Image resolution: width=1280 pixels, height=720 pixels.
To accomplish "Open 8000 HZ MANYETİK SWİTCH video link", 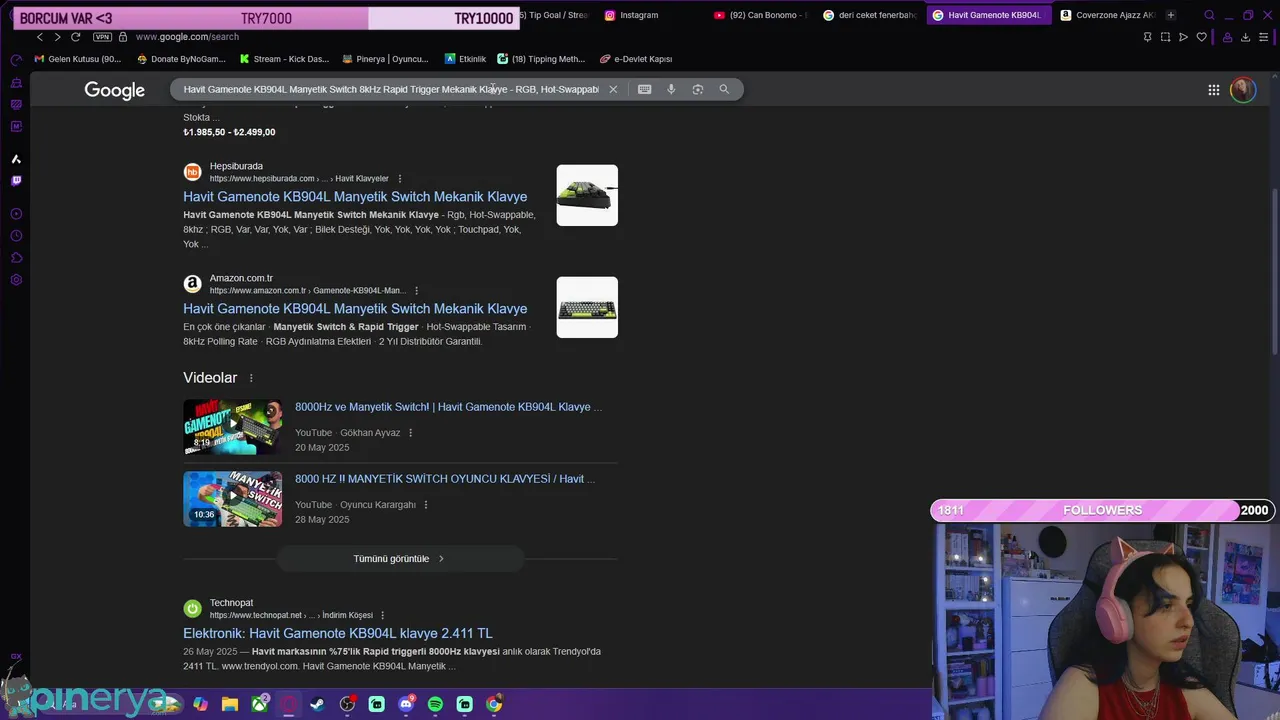I will click(445, 479).
